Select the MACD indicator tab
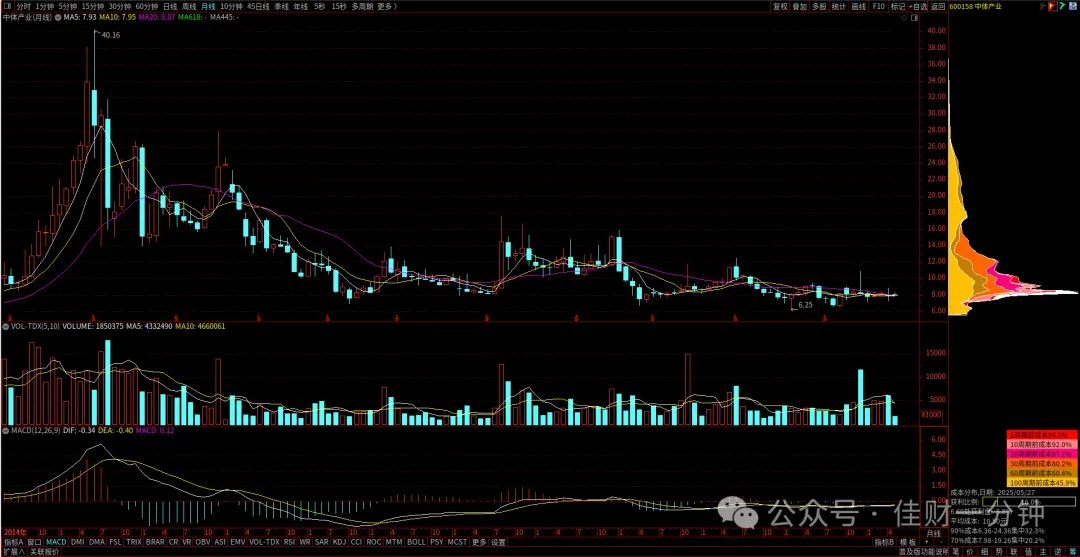The height and width of the screenshot is (557, 1080). [x=56, y=542]
